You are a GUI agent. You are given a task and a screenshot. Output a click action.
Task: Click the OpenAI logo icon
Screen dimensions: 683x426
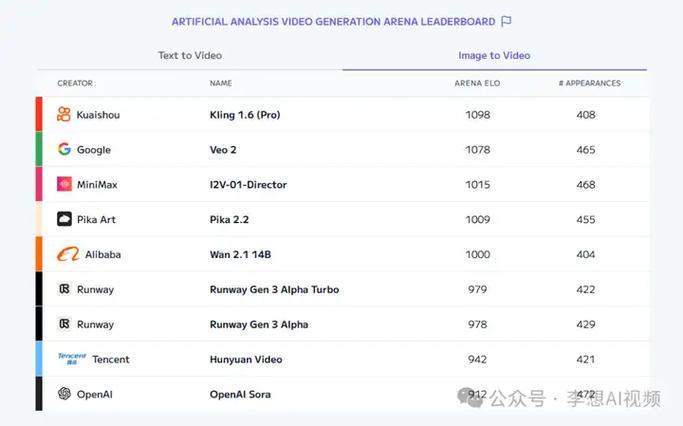point(64,394)
